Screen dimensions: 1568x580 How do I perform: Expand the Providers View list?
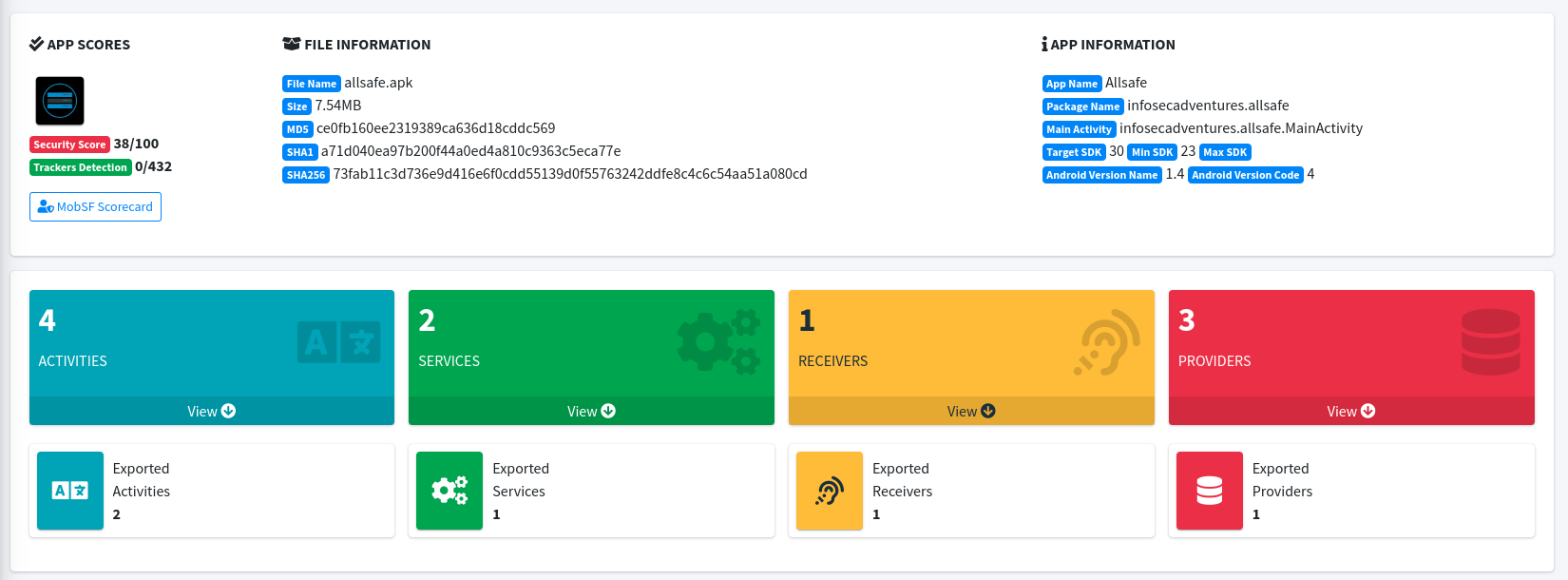(x=1350, y=411)
